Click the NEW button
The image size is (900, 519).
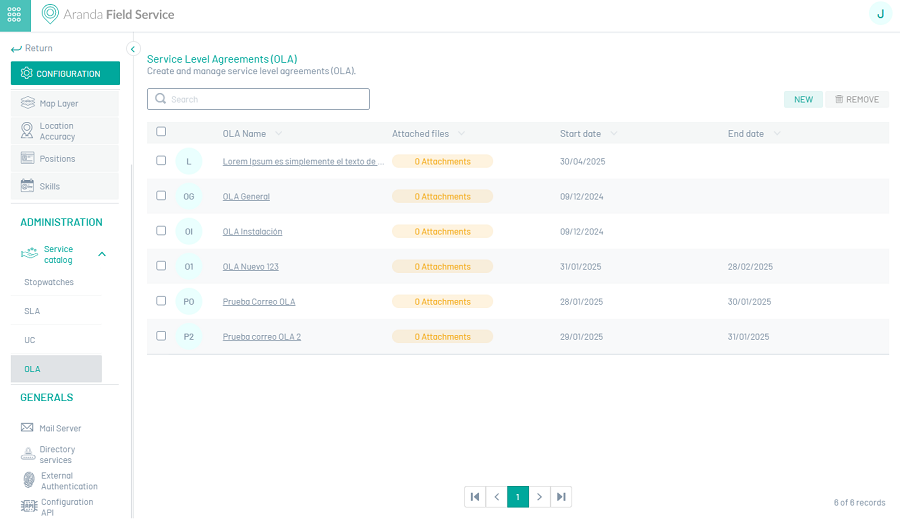coord(803,99)
